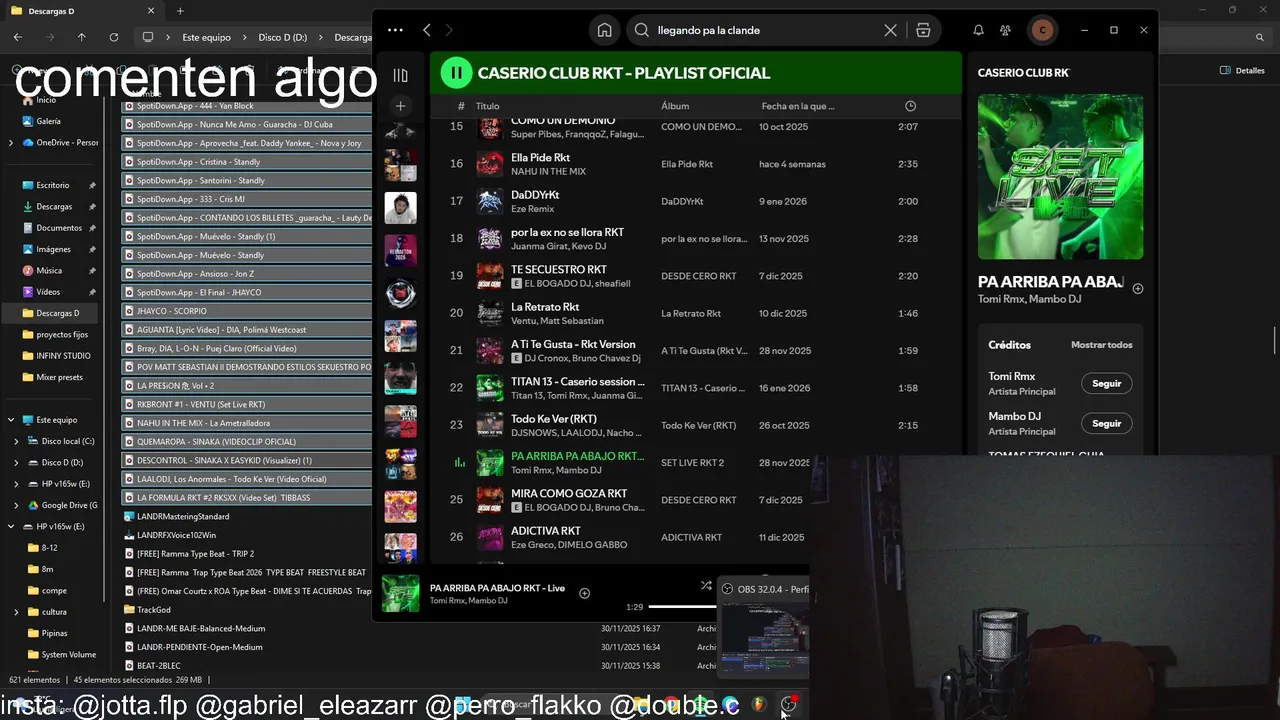Open Spotify profile avatar menu
1280x720 pixels.
coord(1042,30)
